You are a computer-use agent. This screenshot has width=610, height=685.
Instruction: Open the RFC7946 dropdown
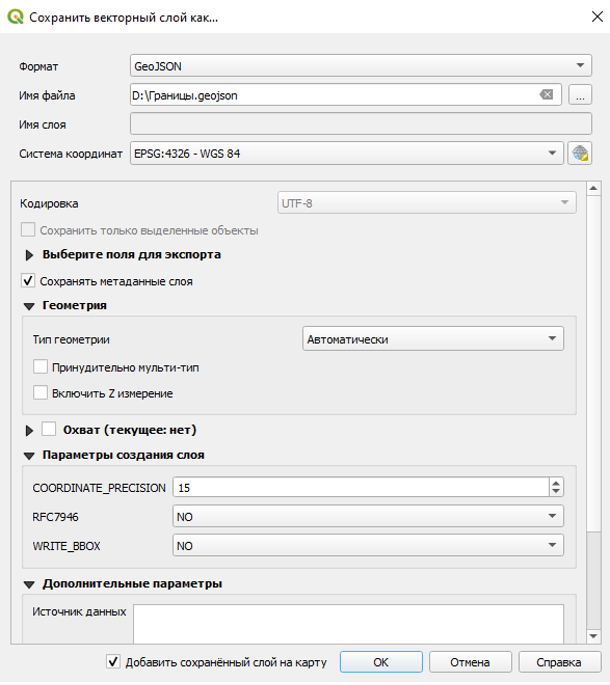[x=367, y=517]
